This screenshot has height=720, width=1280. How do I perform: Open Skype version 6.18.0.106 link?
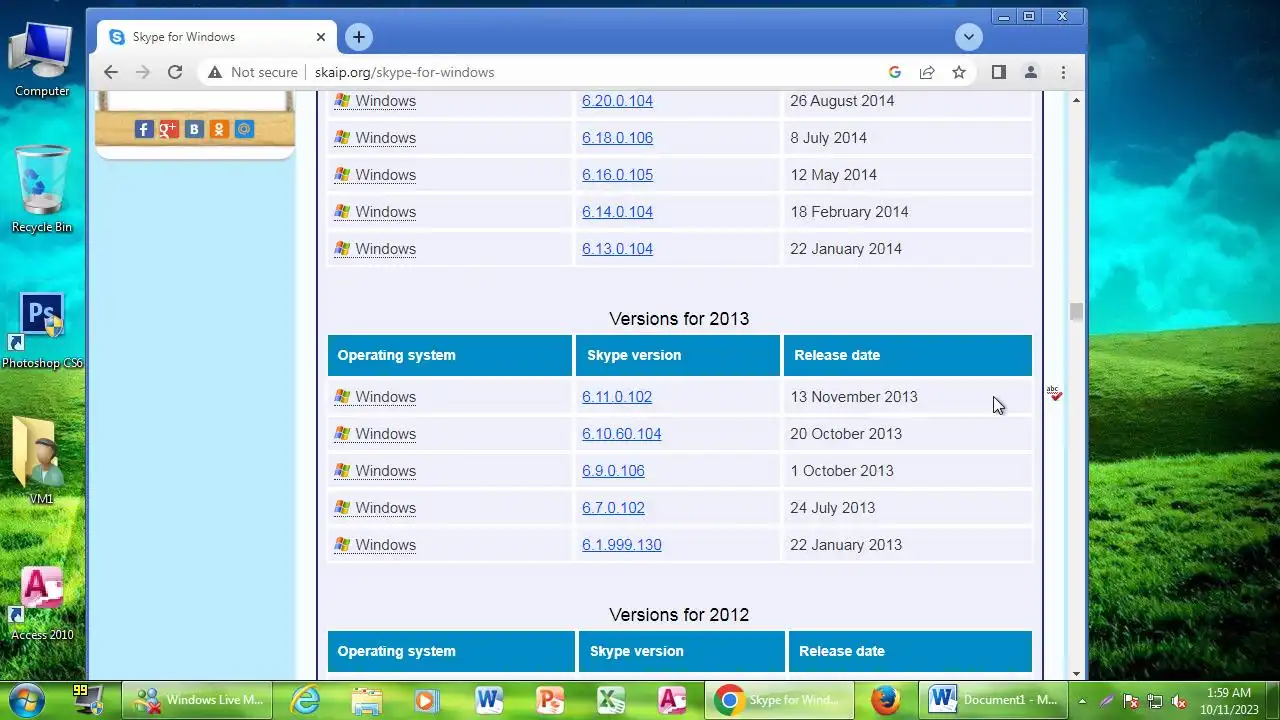[617, 138]
